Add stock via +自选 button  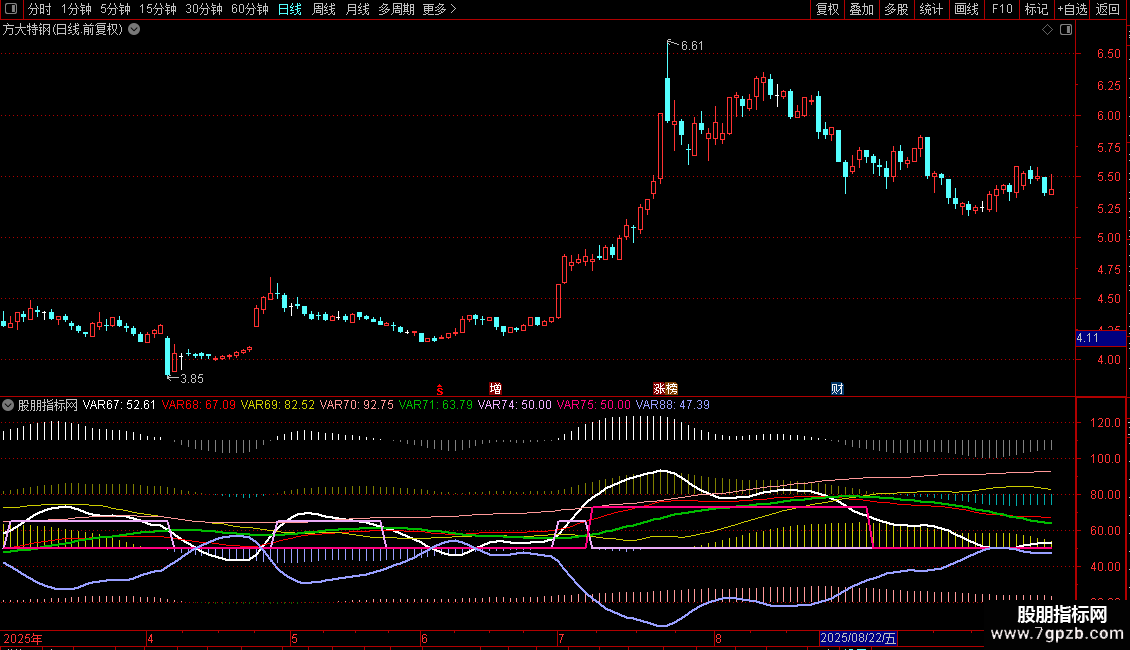click(1071, 9)
